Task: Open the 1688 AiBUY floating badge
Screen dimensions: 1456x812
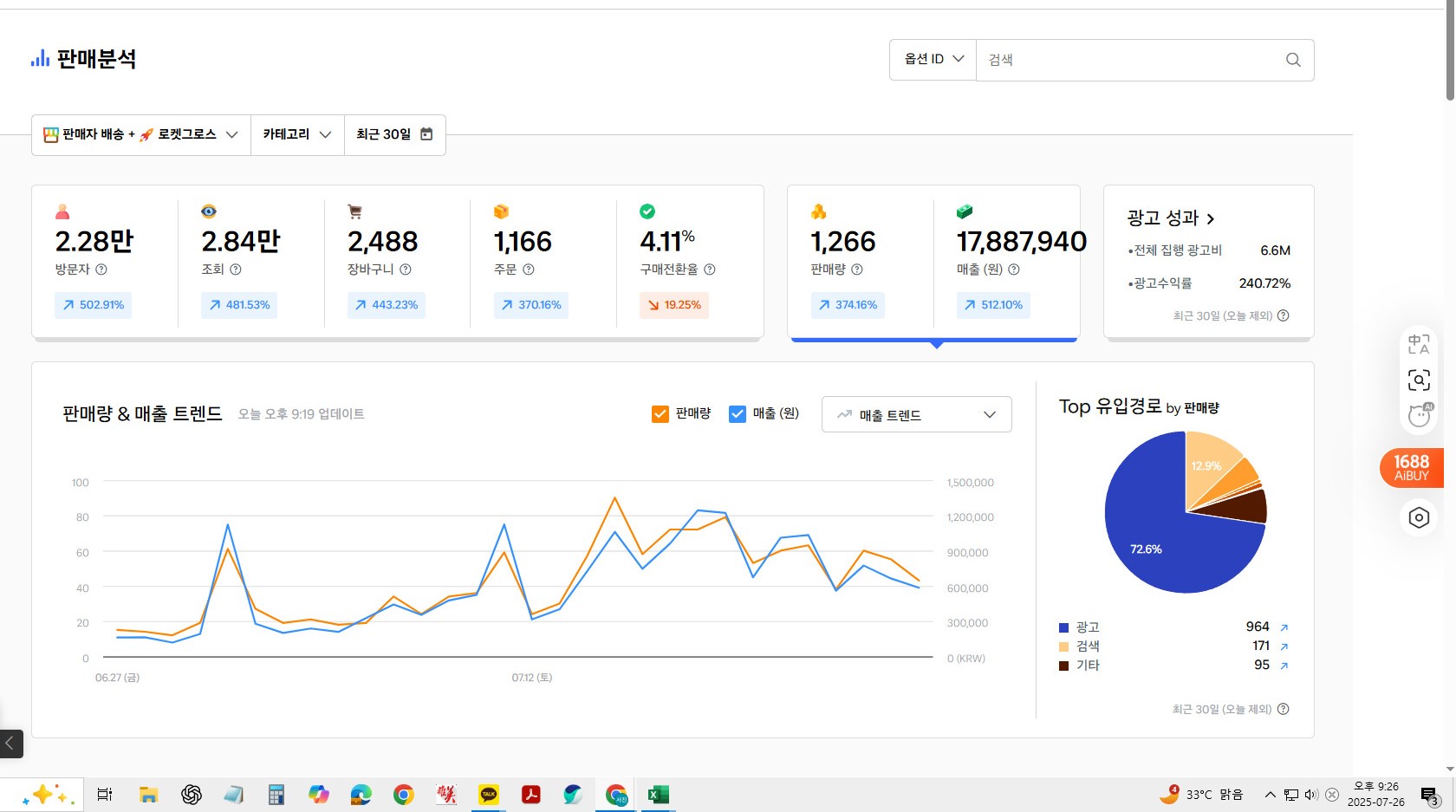Action: pyautogui.click(x=1411, y=468)
